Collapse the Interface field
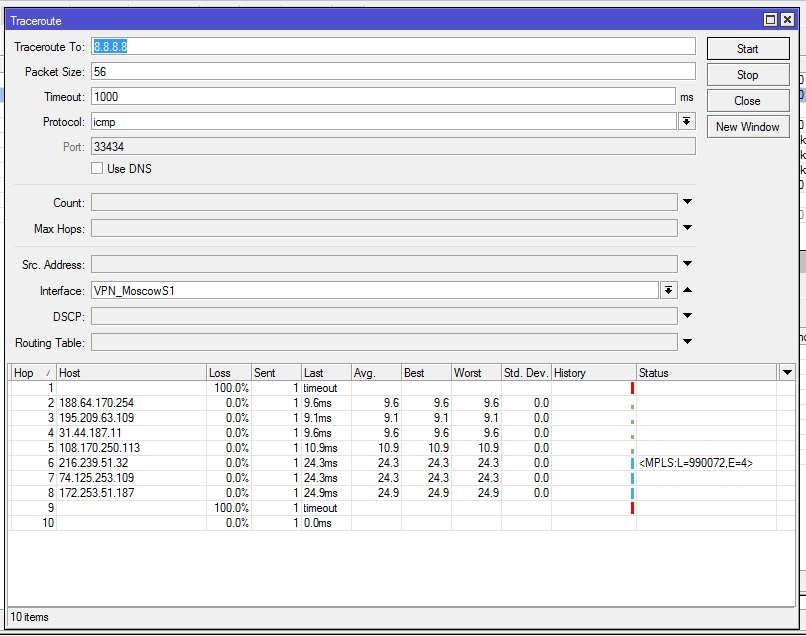Image resolution: width=806 pixels, height=636 pixels. point(688,290)
